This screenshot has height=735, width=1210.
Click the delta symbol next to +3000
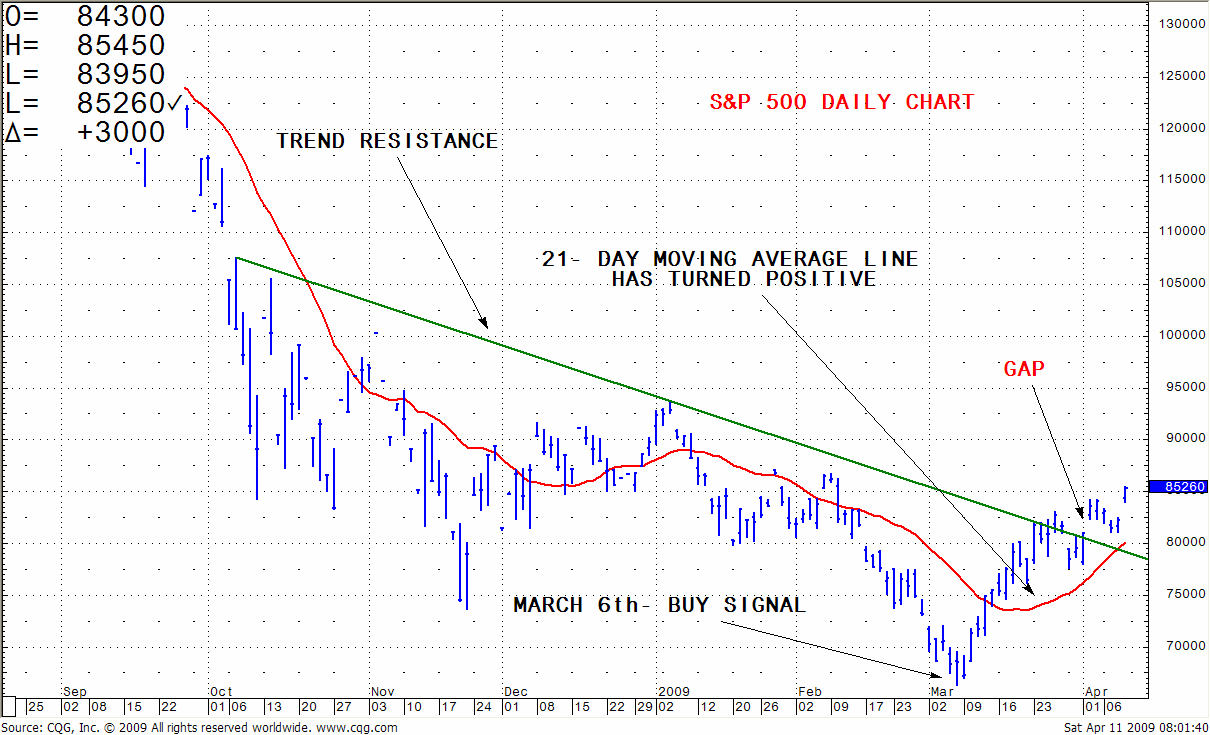pos(13,132)
